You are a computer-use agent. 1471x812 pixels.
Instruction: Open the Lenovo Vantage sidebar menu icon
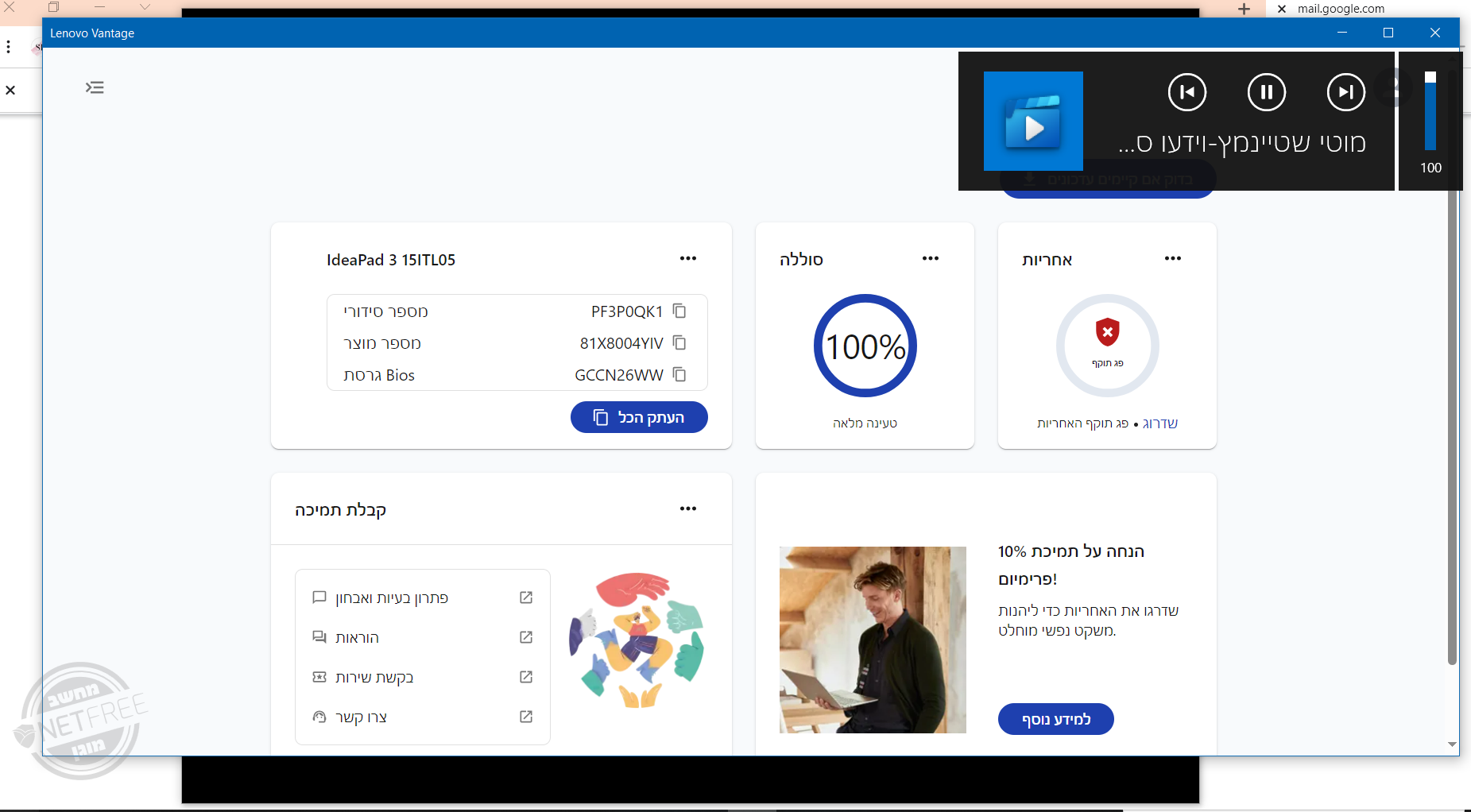coord(95,87)
